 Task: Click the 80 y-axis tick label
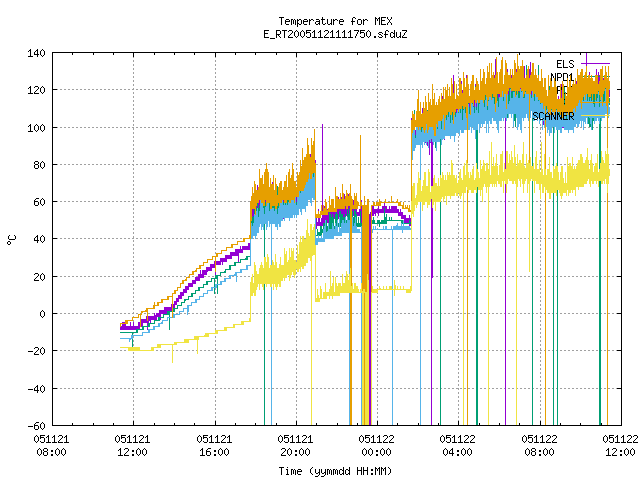[39, 165]
